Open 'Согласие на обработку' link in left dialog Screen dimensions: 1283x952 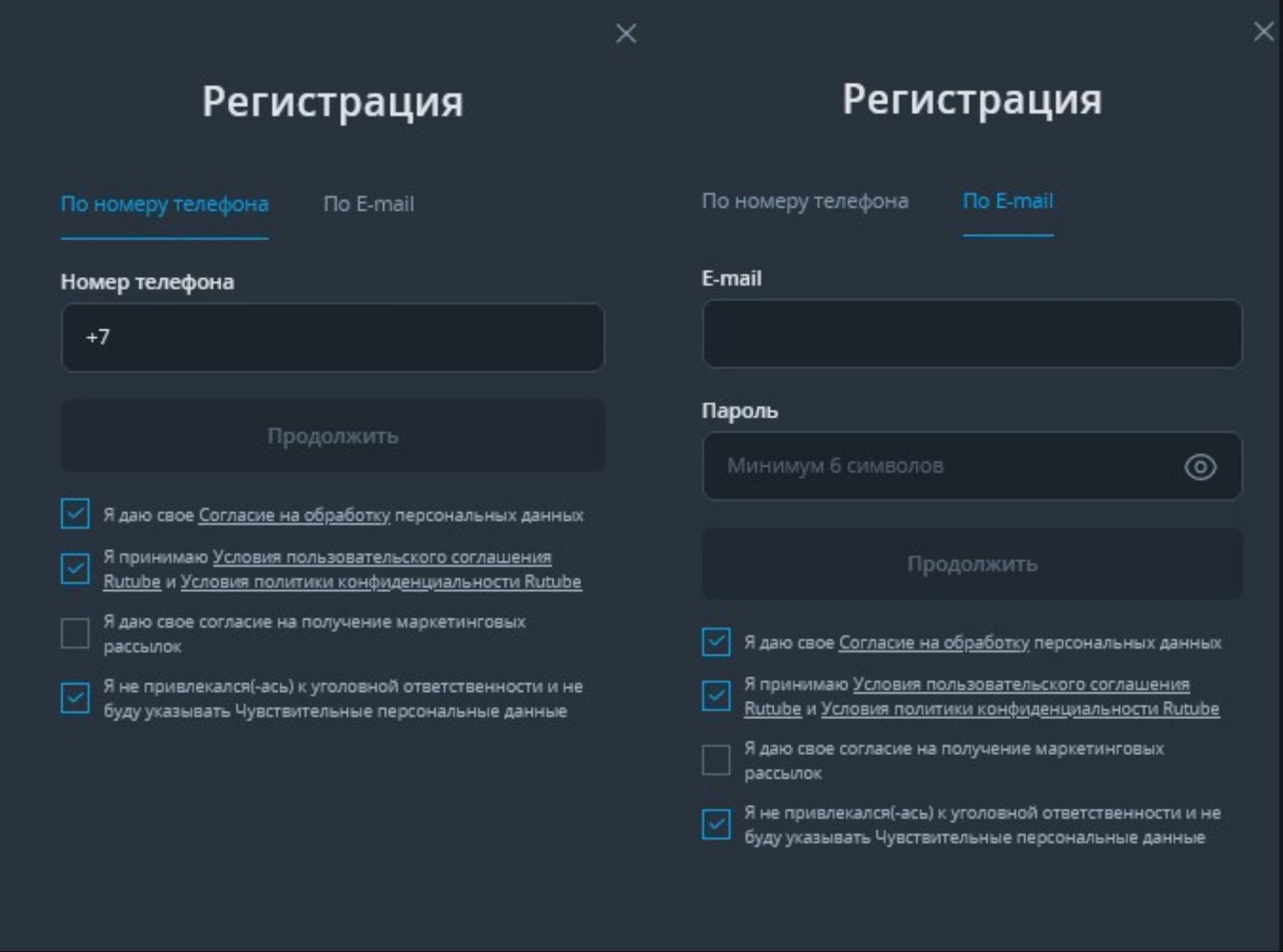[x=294, y=515]
